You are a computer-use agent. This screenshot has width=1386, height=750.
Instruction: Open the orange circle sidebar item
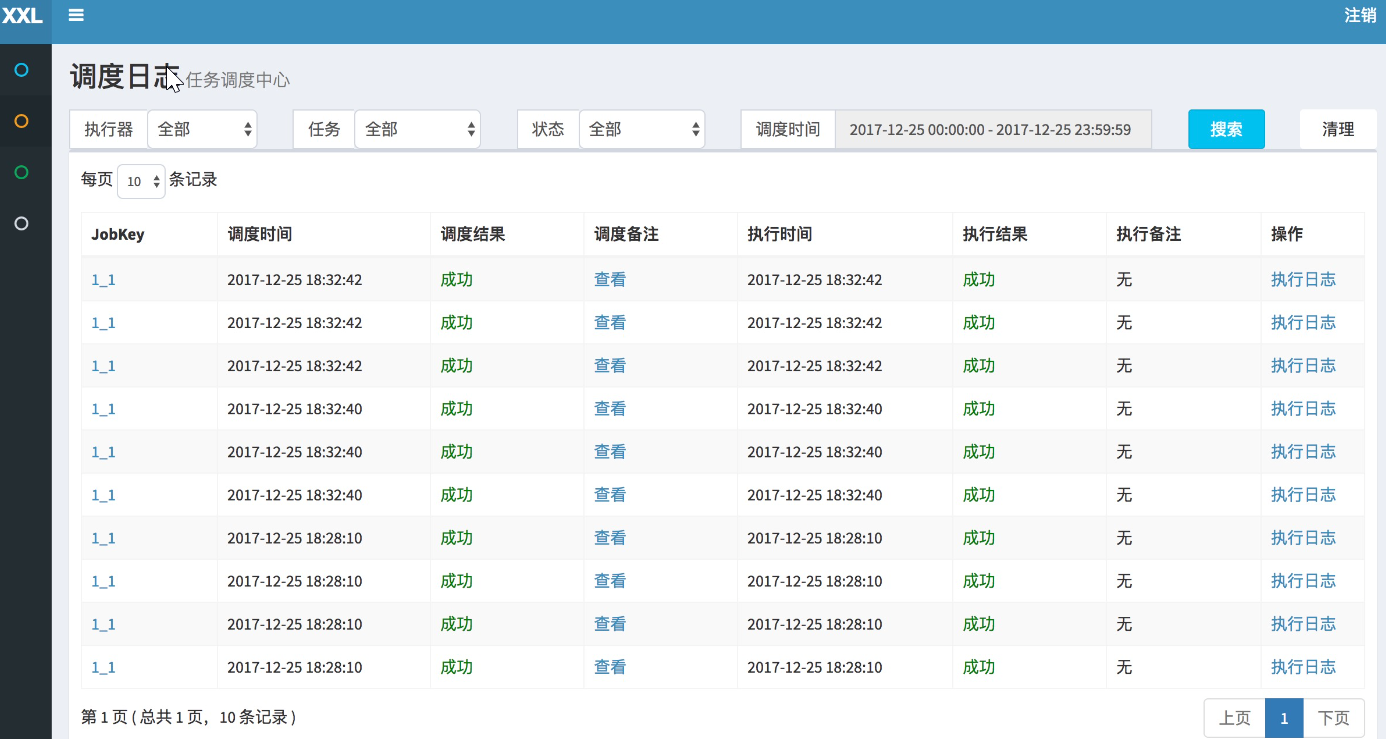(21, 121)
